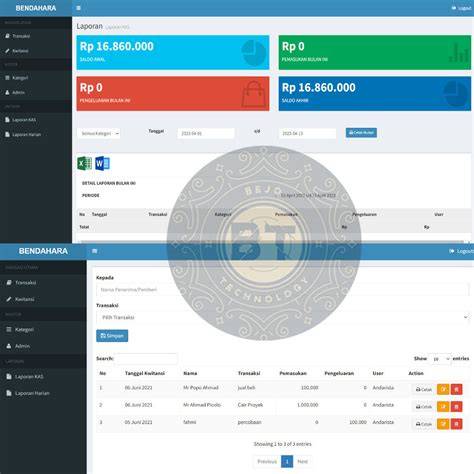Image resolution: width=474 pixels, height=474 pixels.
Task: Toggle the sidebar hamburger on the Laporan page
Action: pyautogui.click(x=78, y=8)
